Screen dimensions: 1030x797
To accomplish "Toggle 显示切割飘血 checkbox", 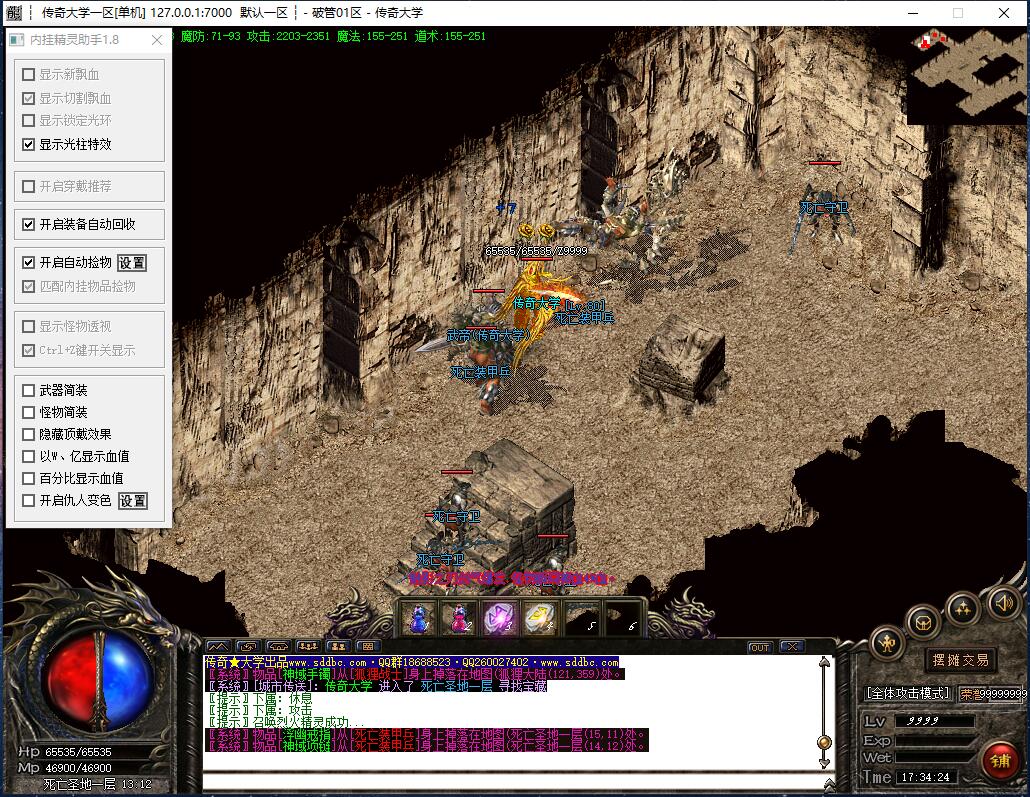I will pos(28,99).
